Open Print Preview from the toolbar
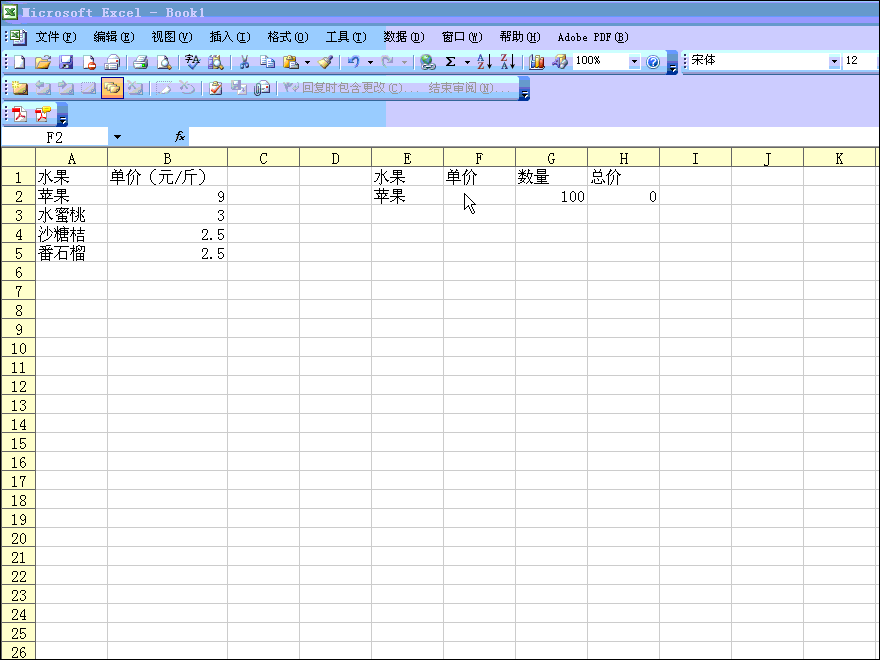Image resolution: width=880 pixels, height=660 pixels. (x=164, y=62)
